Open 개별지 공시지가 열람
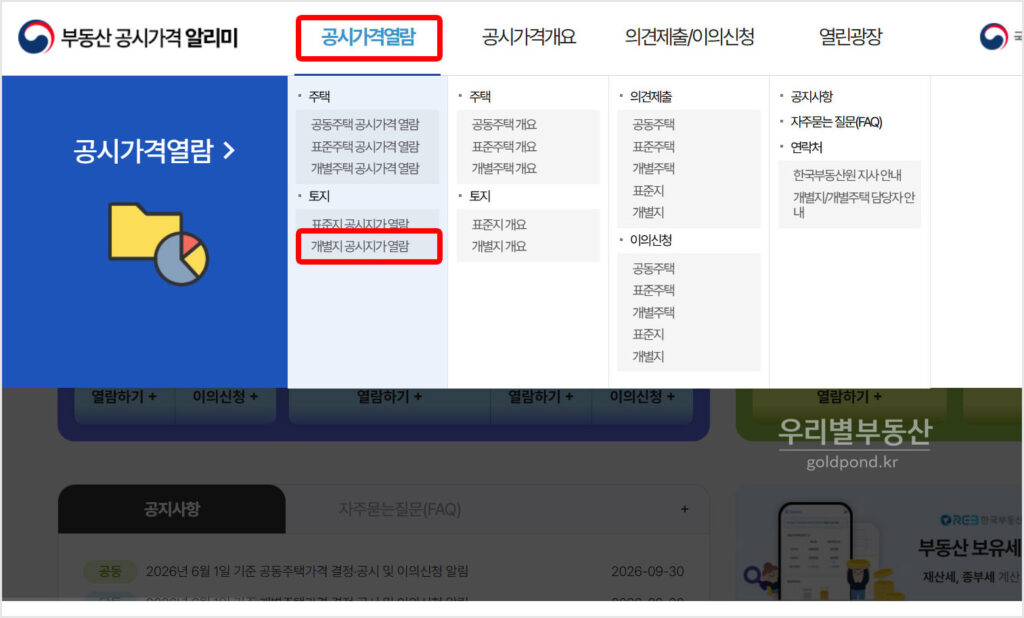 click(x=360, y=246)
